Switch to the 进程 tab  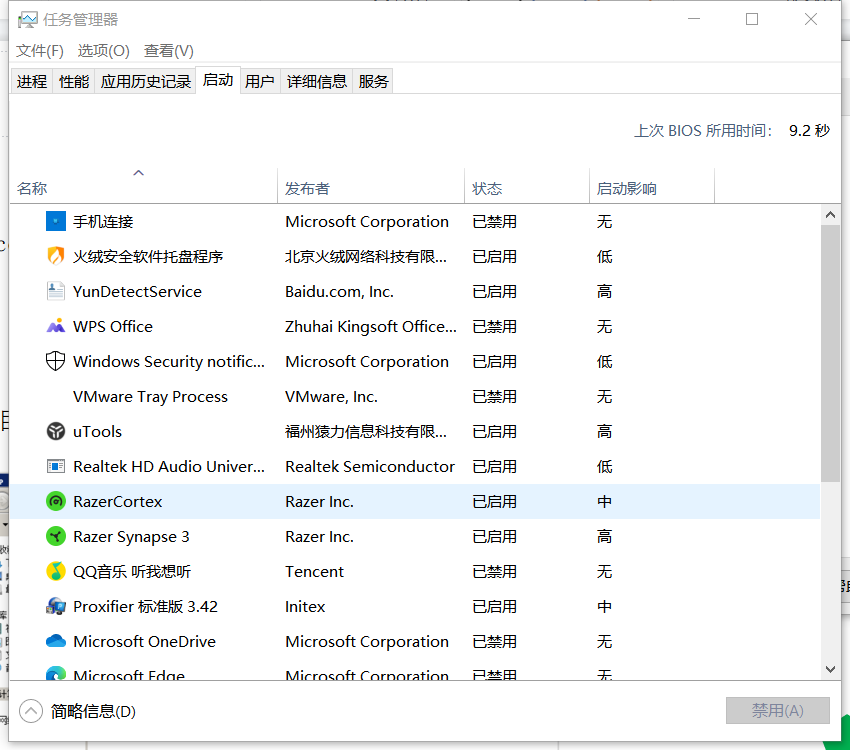pyautogui.click(x=31, y=81)
